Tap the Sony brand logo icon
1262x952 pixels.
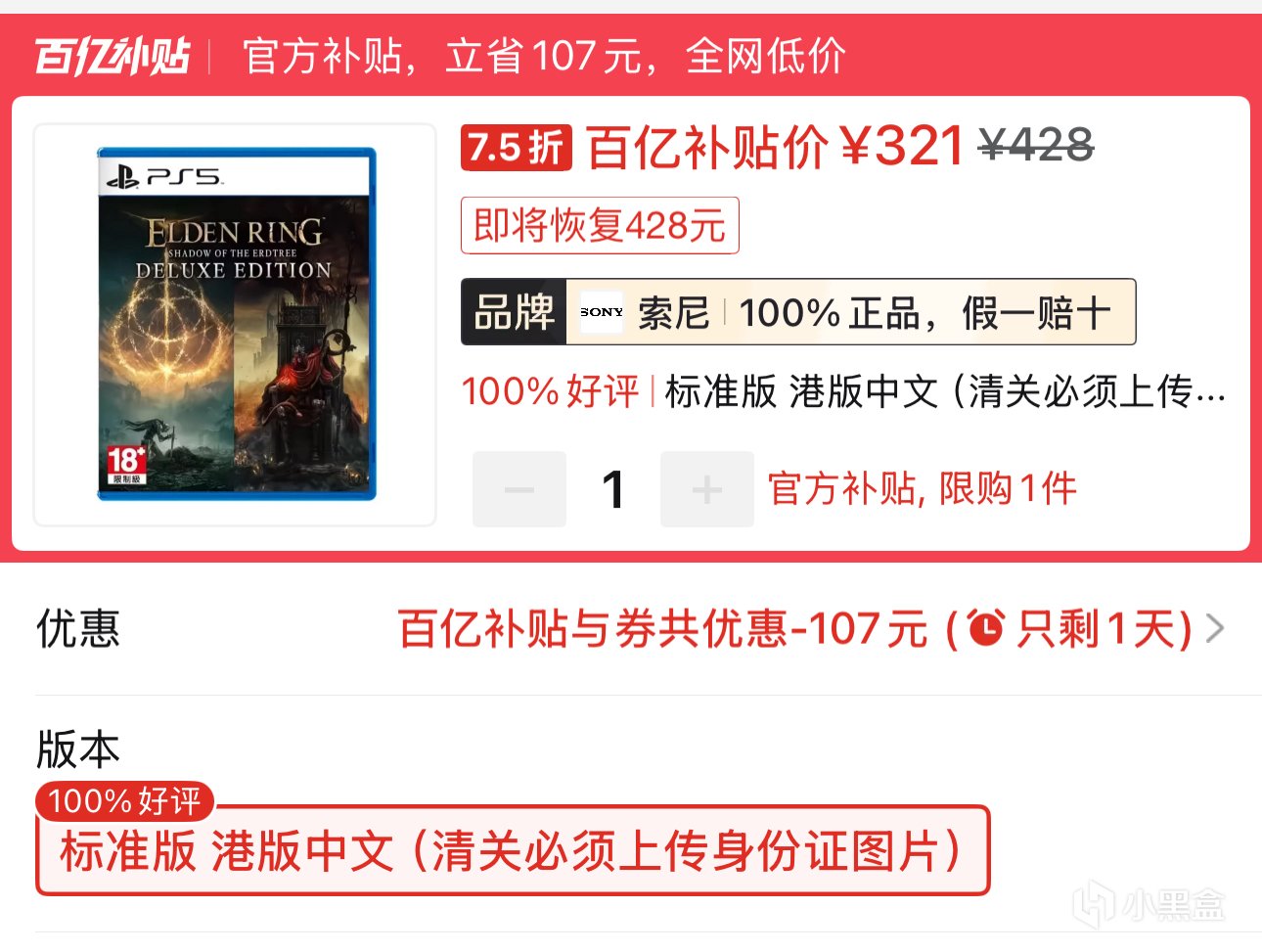pos(601,312)
